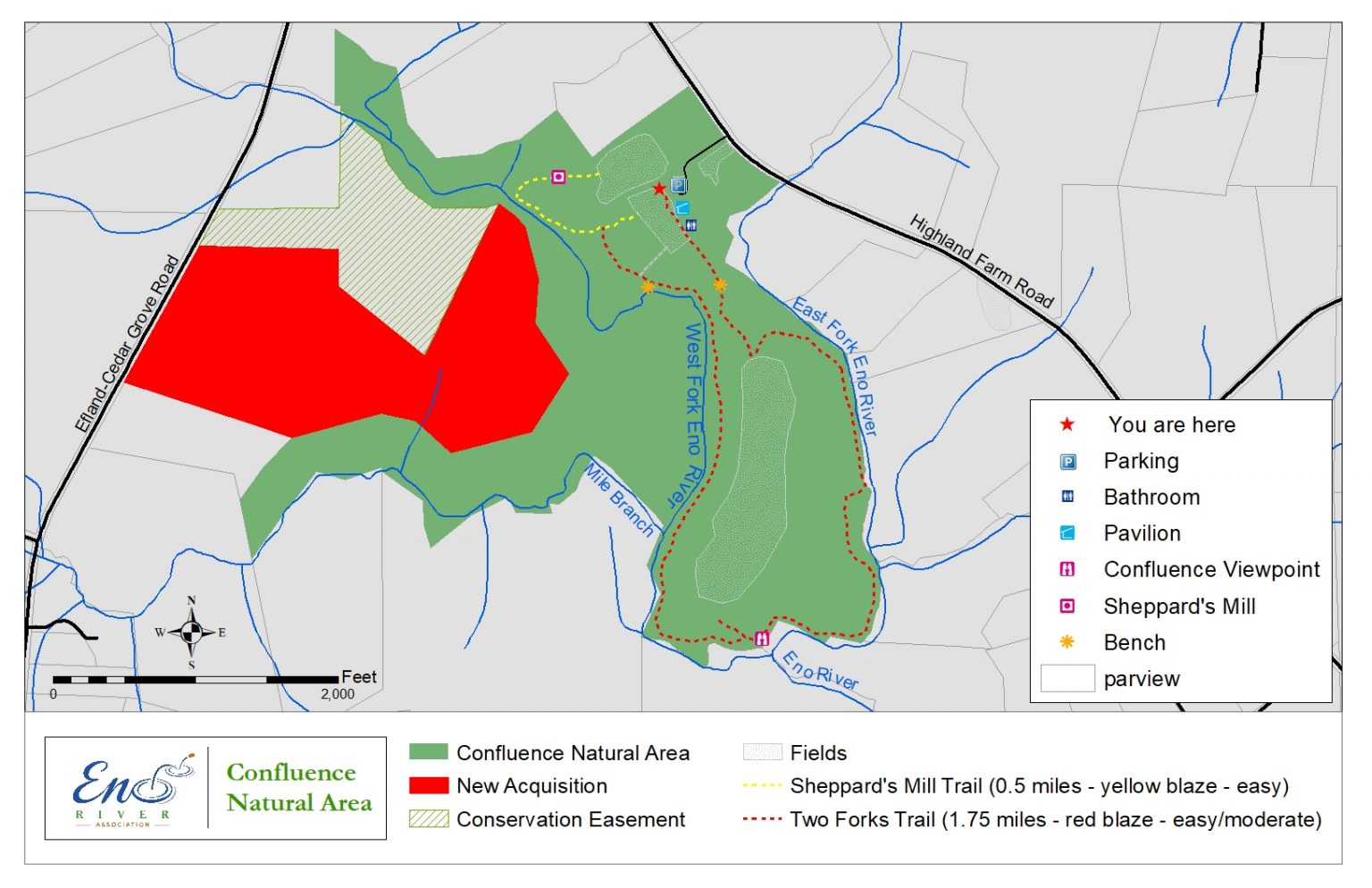Click the Two Forks Trail description text
This screenshot has width=1372, height=888.
point(1056,819)
